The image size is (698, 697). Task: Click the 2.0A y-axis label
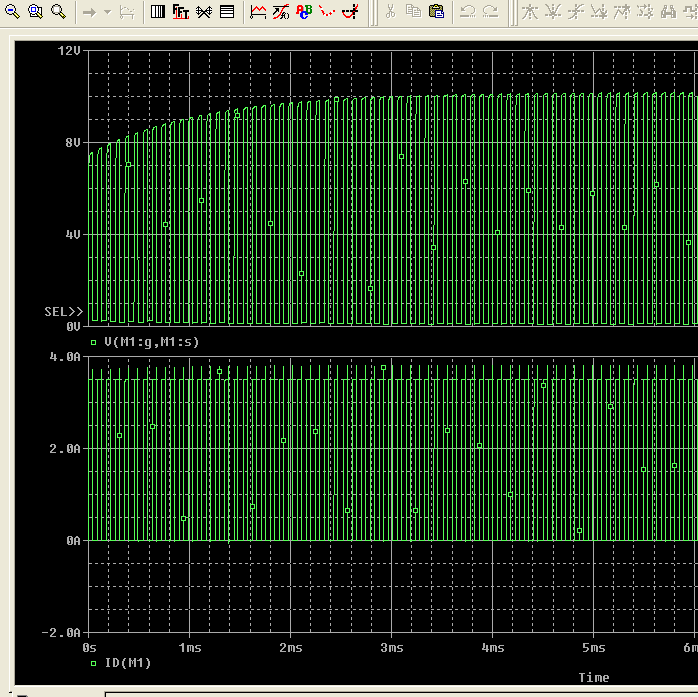[x=65, y=449]
